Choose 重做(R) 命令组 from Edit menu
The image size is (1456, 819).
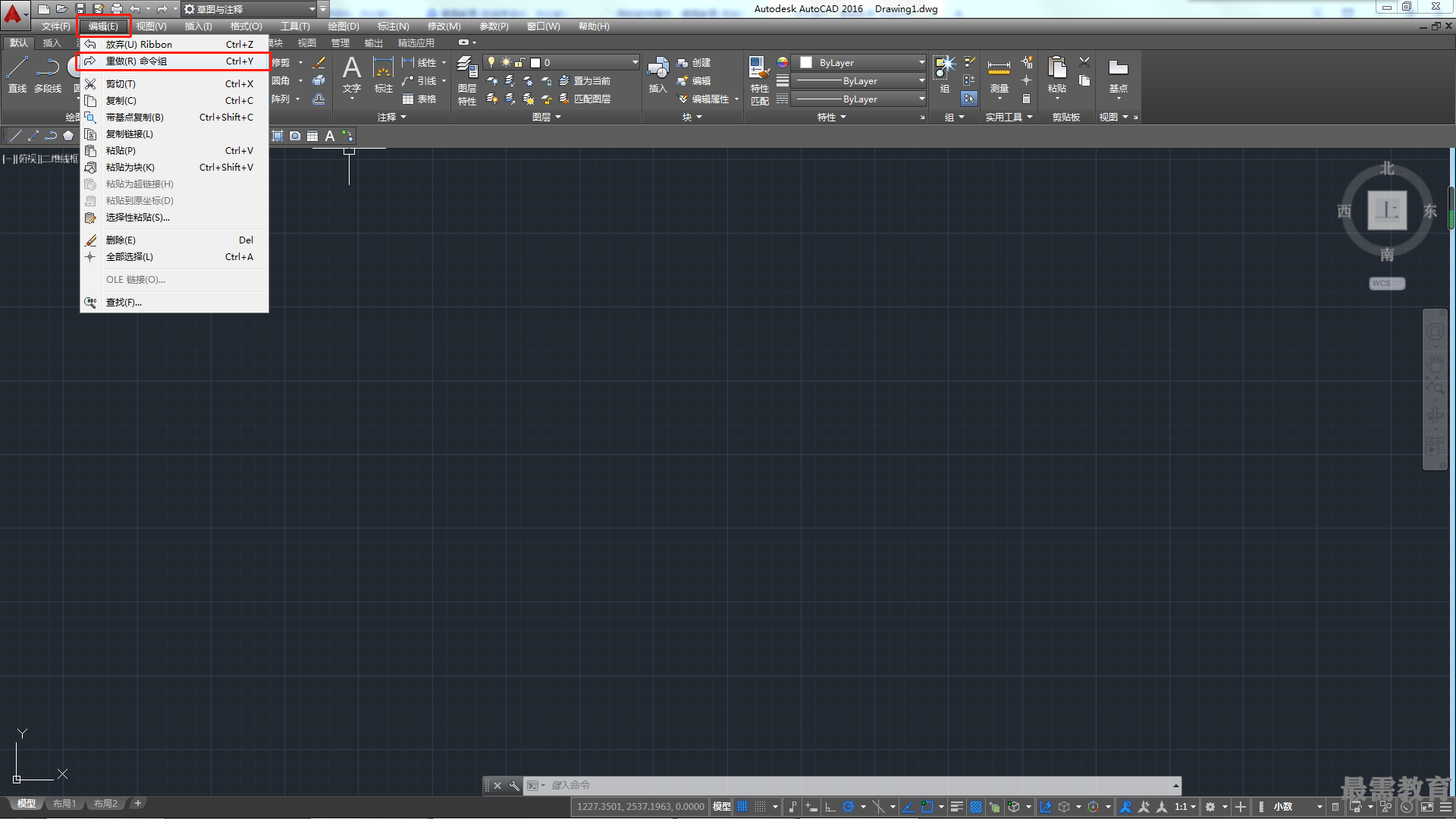[x=174, y=61]
